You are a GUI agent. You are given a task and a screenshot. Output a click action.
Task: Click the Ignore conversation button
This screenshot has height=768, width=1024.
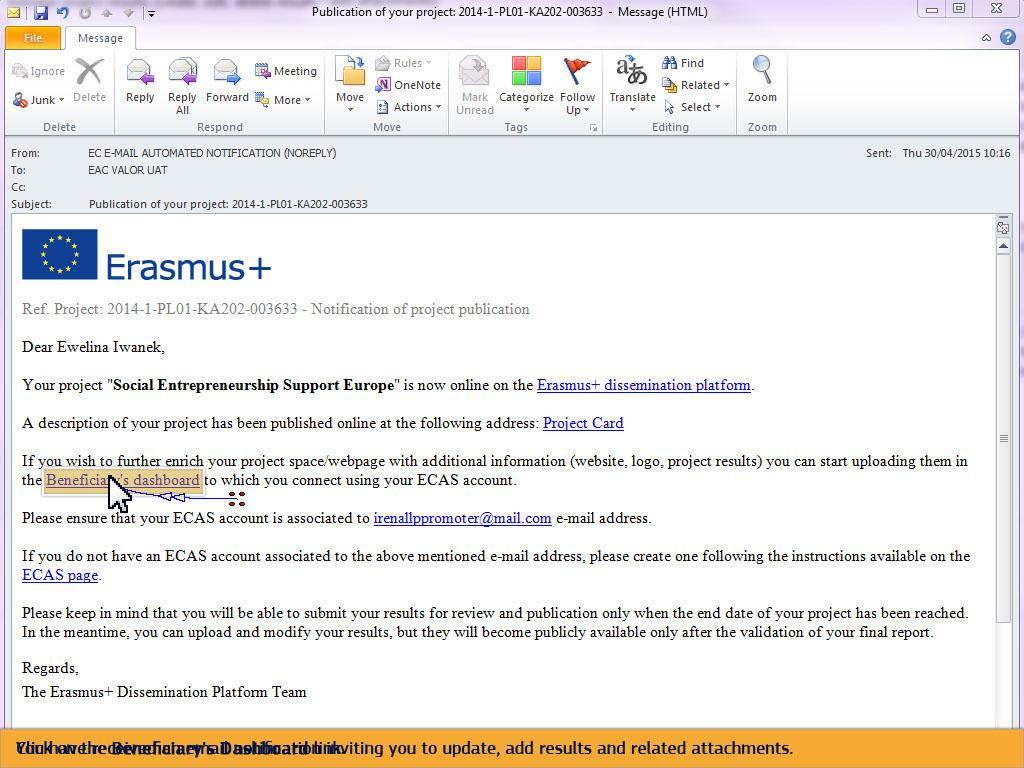click(x=39, y=71)
